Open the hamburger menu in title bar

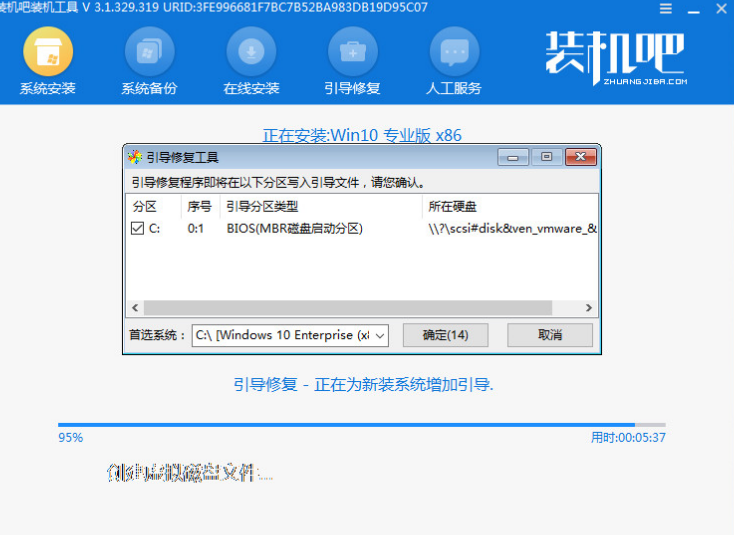click(666, 8)
